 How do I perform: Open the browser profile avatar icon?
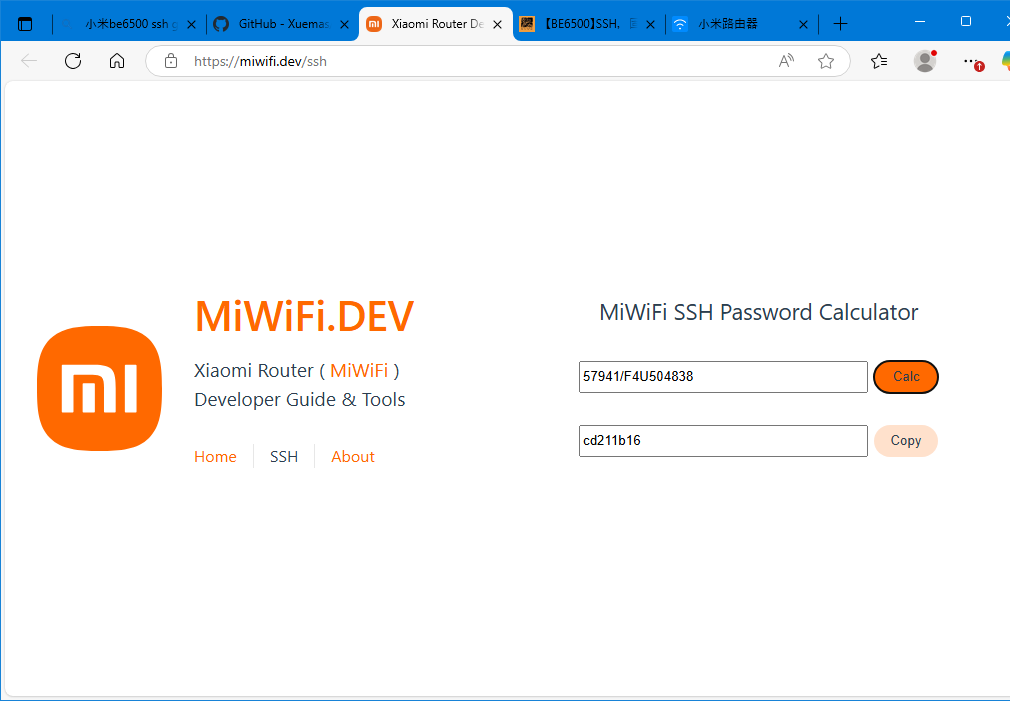[925, 61]
